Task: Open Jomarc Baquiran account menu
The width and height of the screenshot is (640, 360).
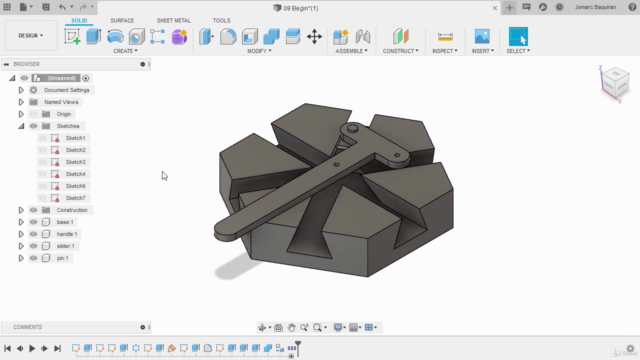Action: (x=596, y=7)
